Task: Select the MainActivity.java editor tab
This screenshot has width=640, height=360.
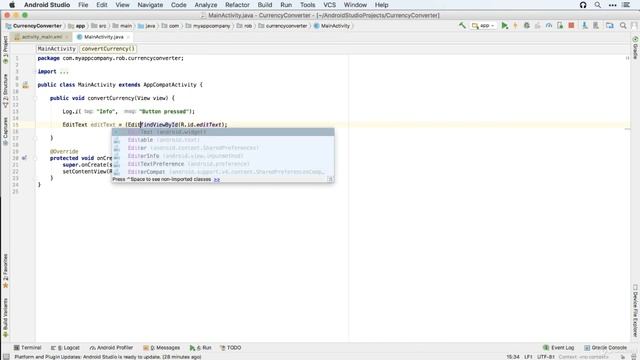Action: (x=103, y=37)
